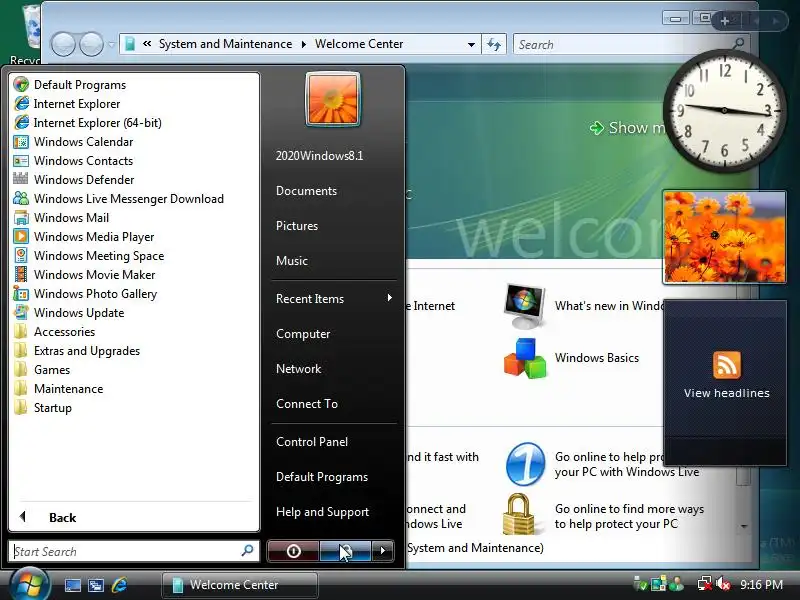Click the Show more link in Welcome Center
The image size is (800, 600).
[628, 128]
